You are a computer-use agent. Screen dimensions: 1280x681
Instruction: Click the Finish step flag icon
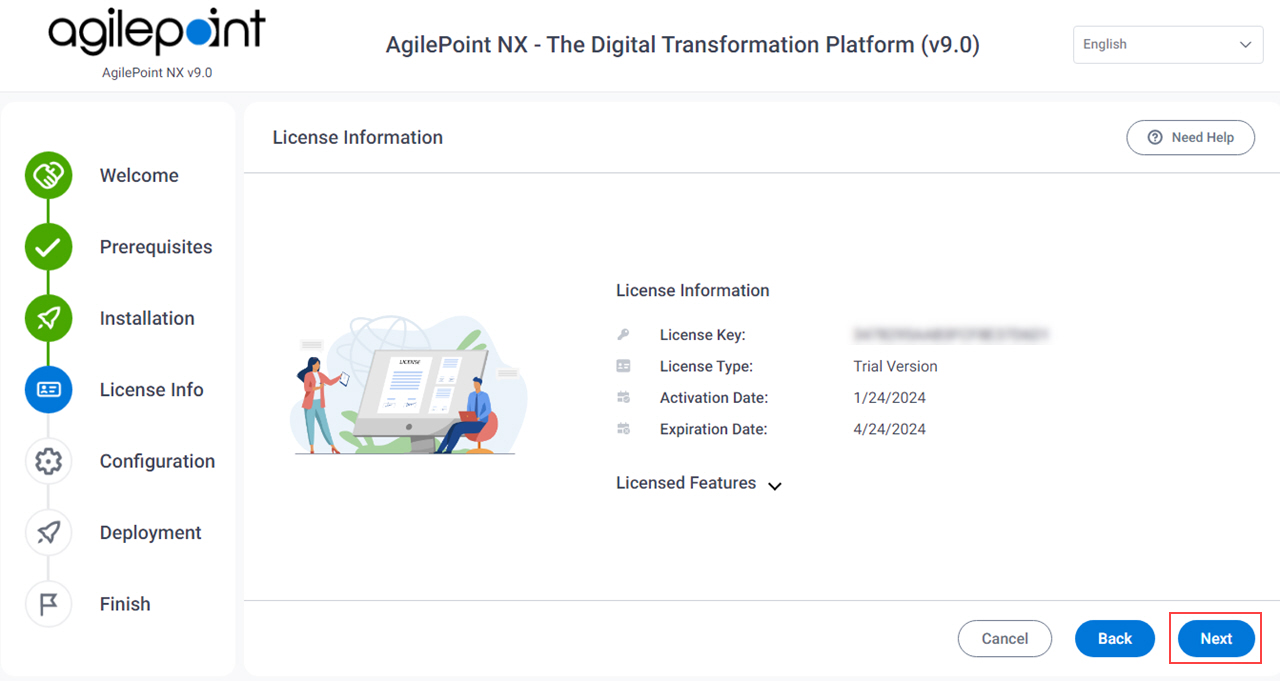[48, 604]
